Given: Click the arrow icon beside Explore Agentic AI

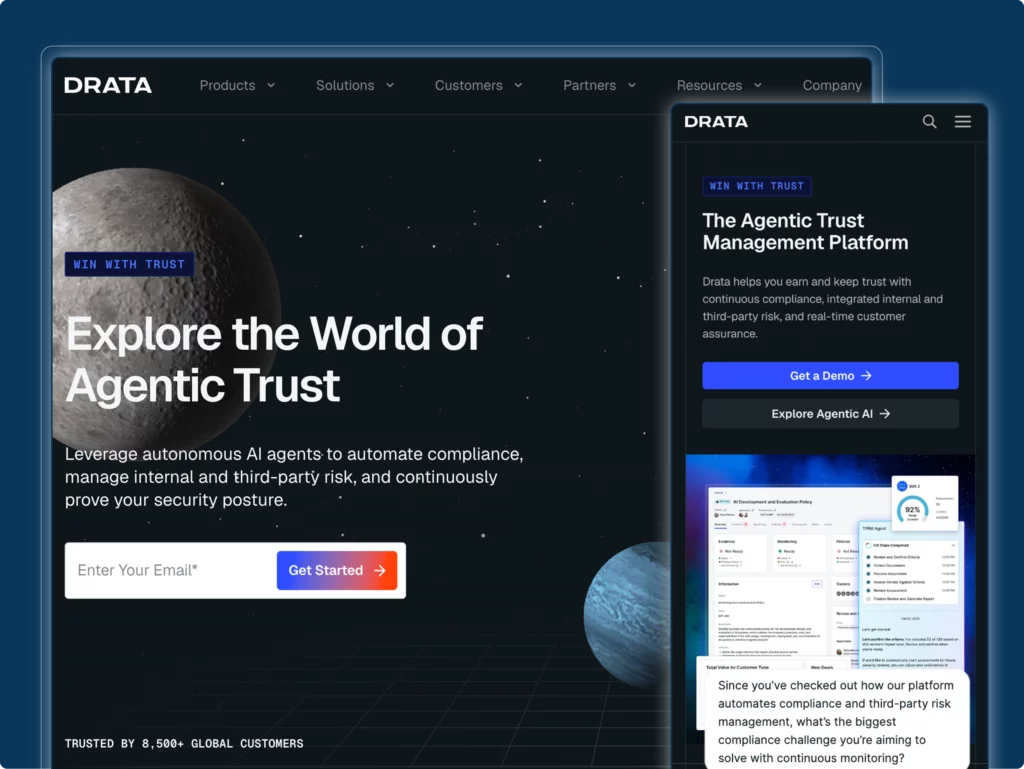Looking at the screenshot, I should 884,414.
